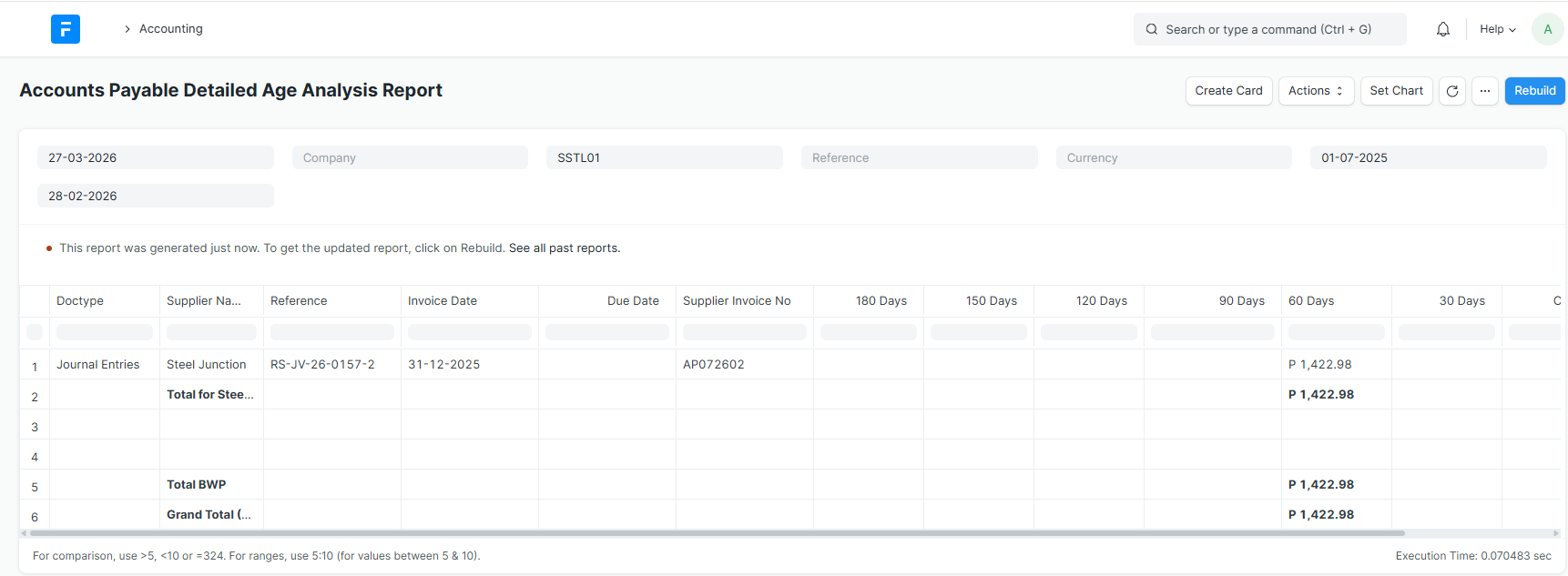Focus the Reference filter field
This screenshot has height=576, width=1568.
point(919,157)
